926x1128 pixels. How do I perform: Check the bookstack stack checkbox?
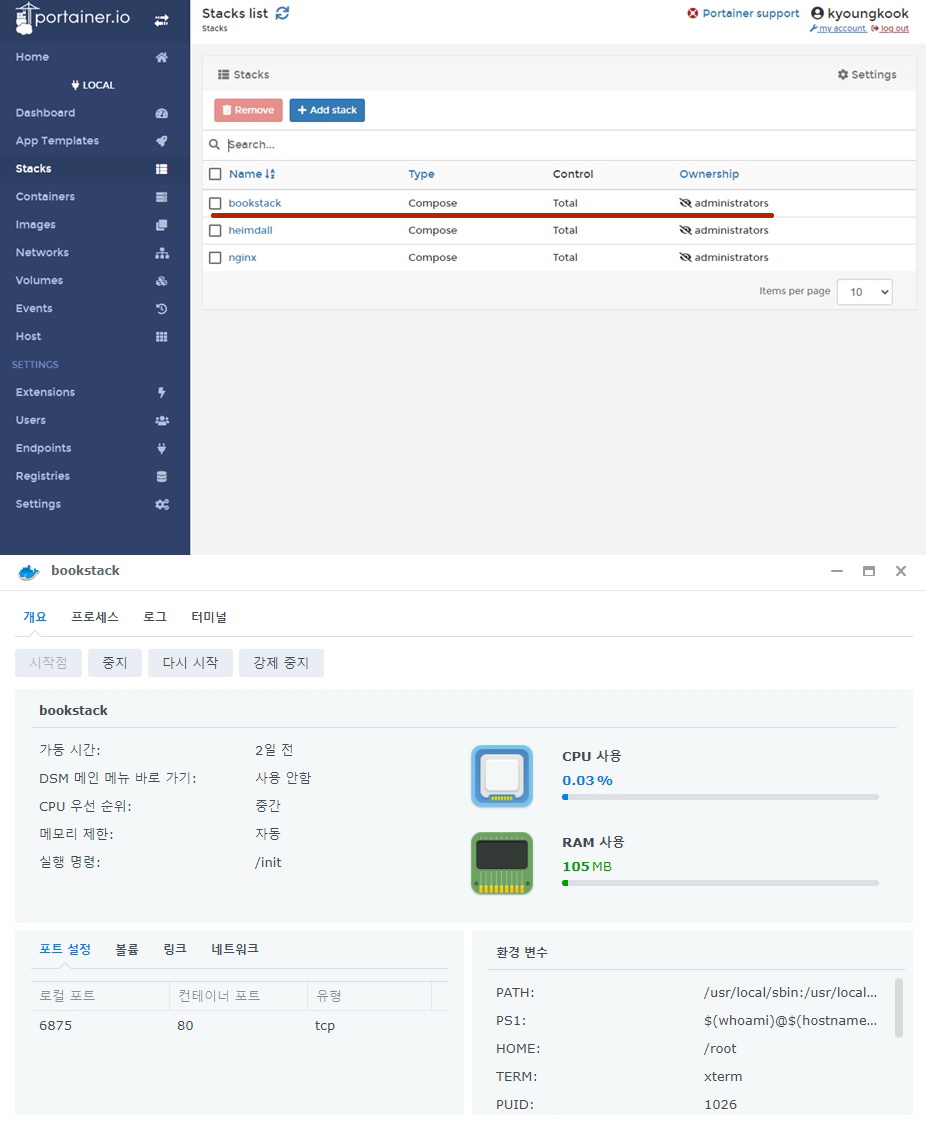215,204
